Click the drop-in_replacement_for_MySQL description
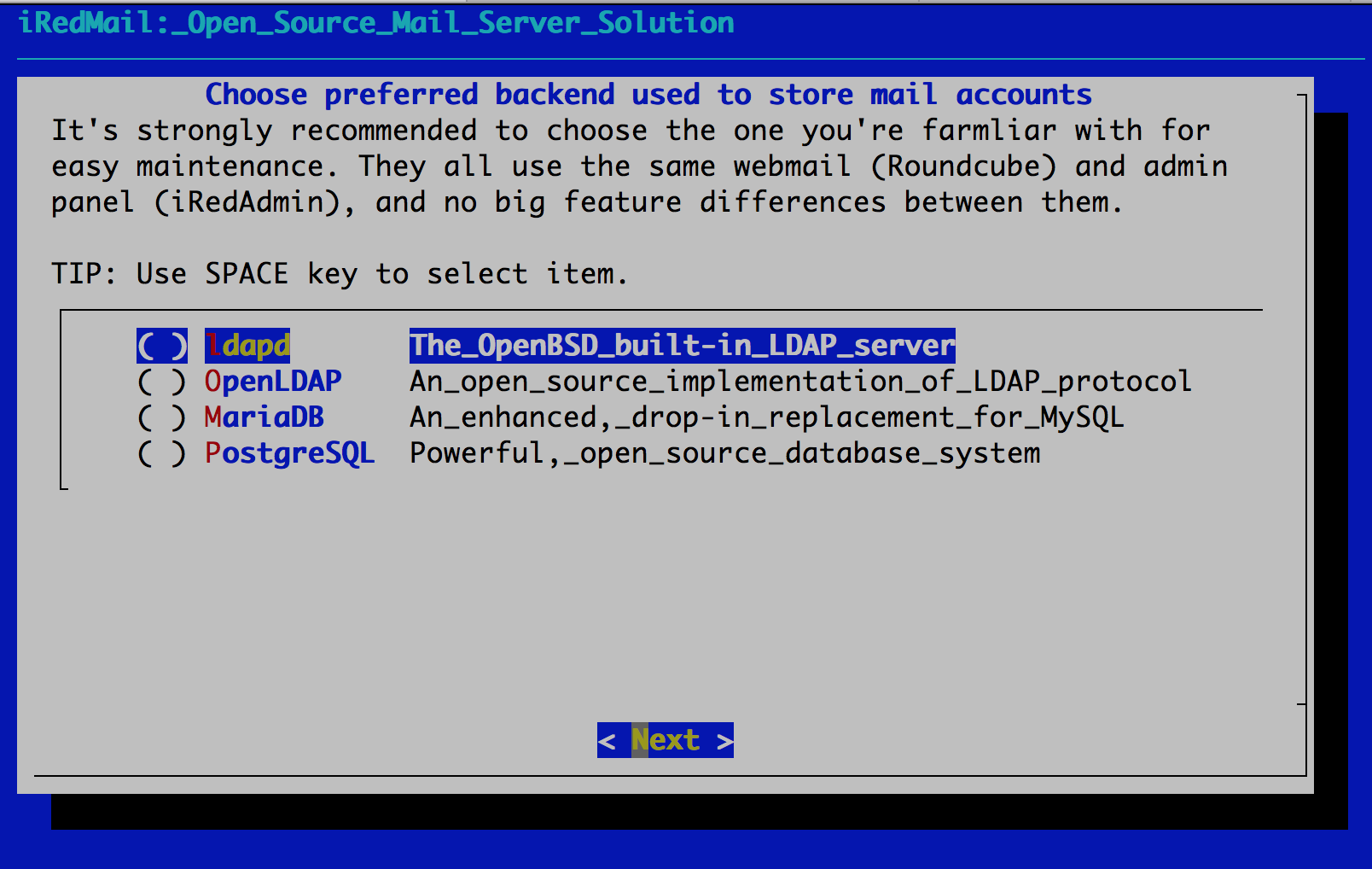The width and height of the screenshot is (1372, 869). point(767,417)
